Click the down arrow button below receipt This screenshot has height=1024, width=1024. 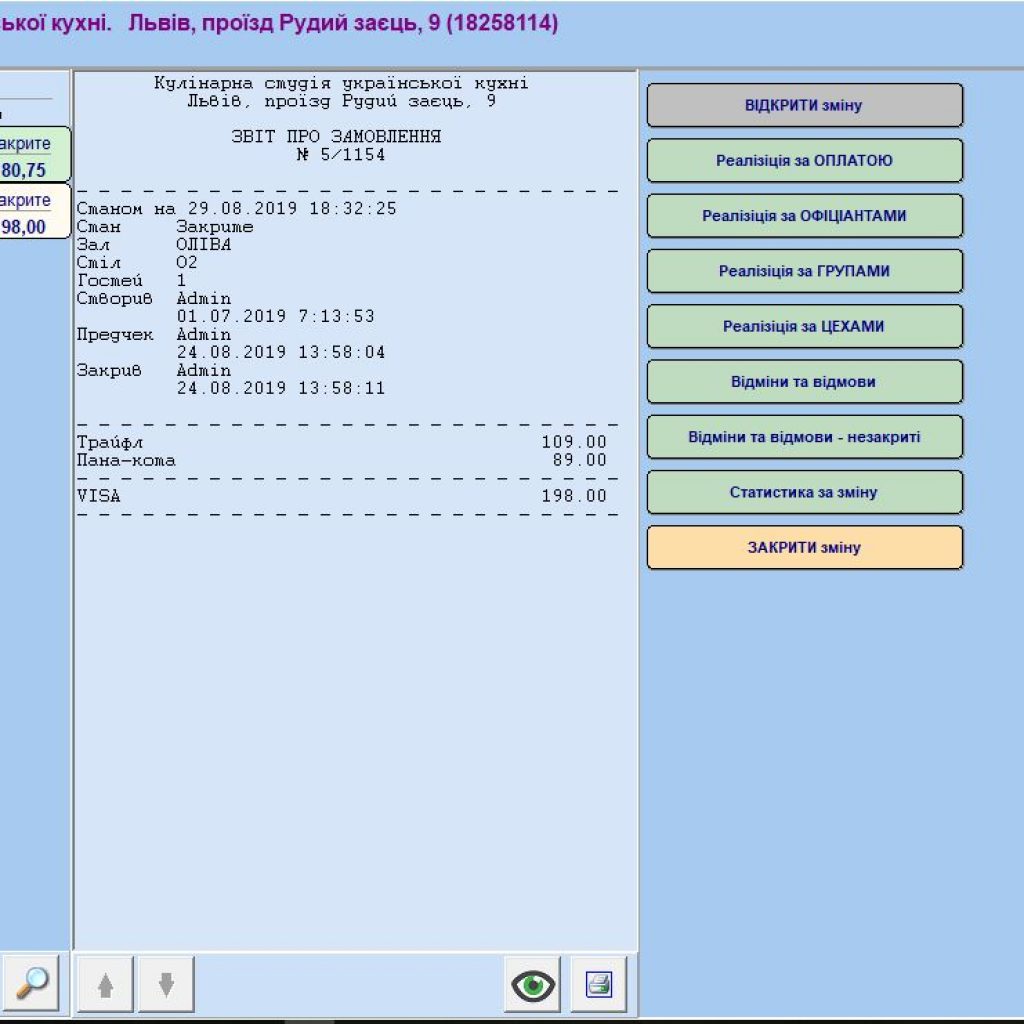[x=167, y=984]
